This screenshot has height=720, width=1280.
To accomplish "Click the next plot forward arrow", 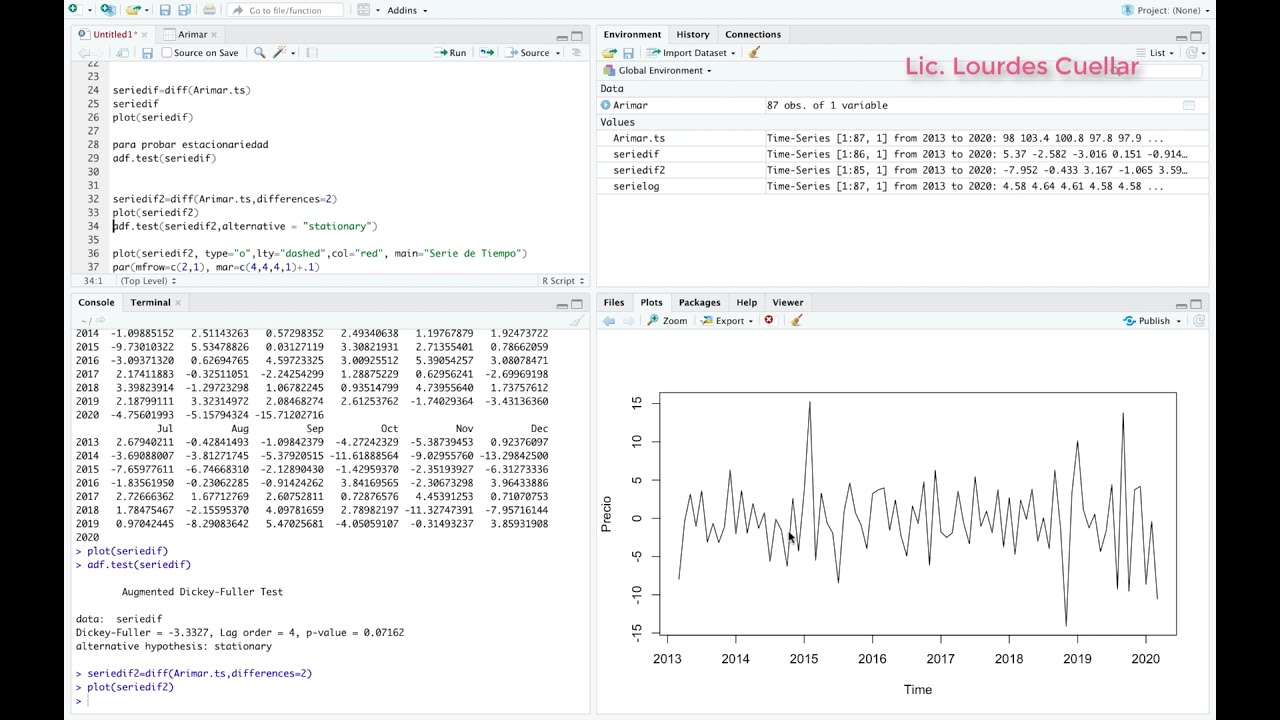I will (x=628, y=321).
